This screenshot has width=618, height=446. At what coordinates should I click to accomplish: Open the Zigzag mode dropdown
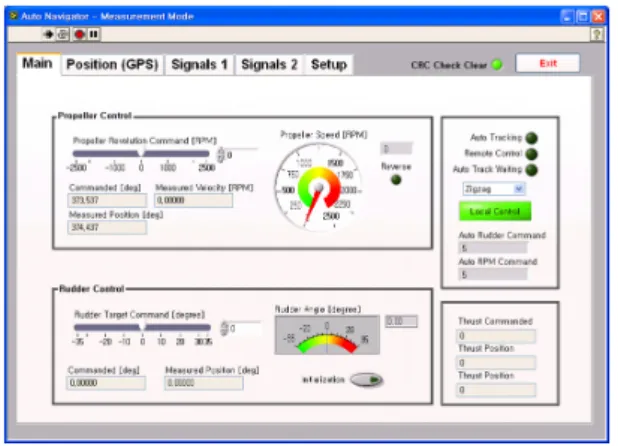pos(493,189)
